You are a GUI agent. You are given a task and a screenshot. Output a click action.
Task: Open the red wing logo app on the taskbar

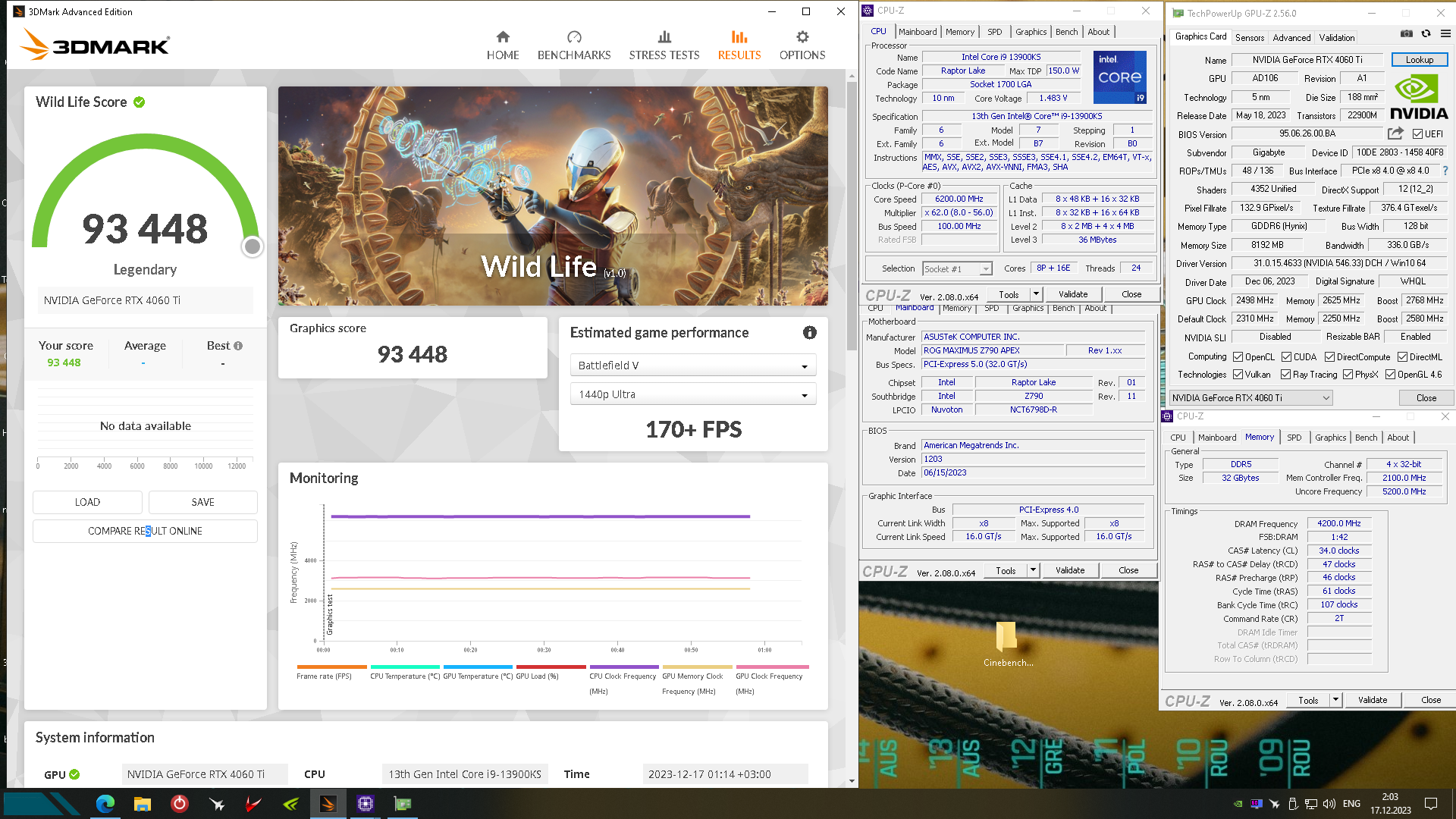pos(253,804)
